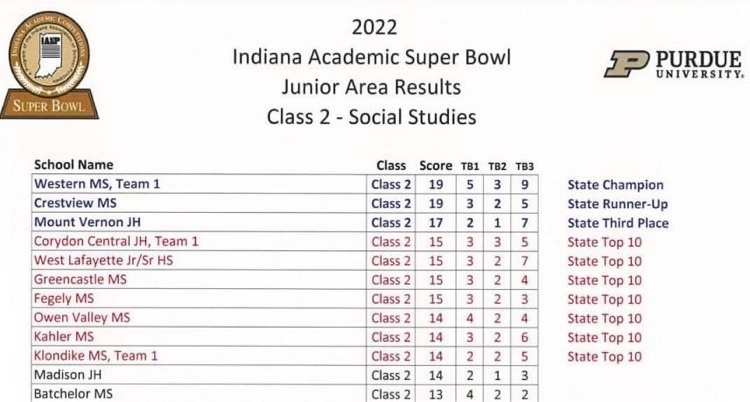
Task: Select Klondike MS, Team 1
Action: (96, 356)
